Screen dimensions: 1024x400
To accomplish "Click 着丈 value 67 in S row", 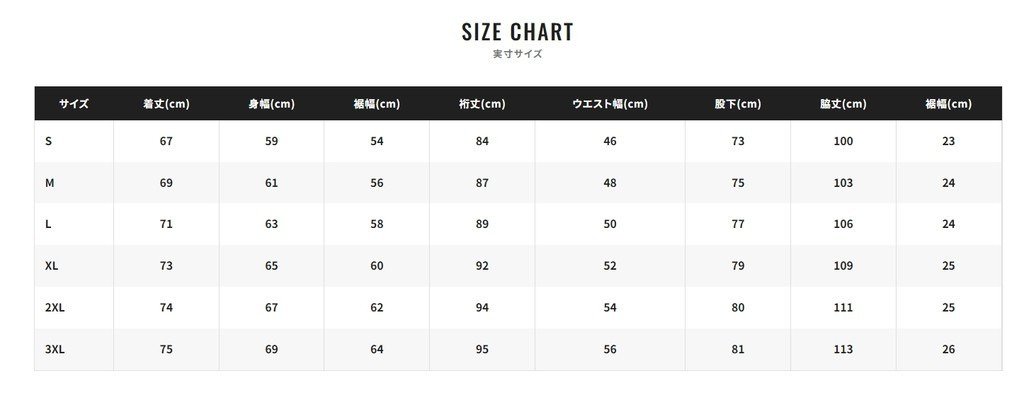I will click(x=166, y=141).
